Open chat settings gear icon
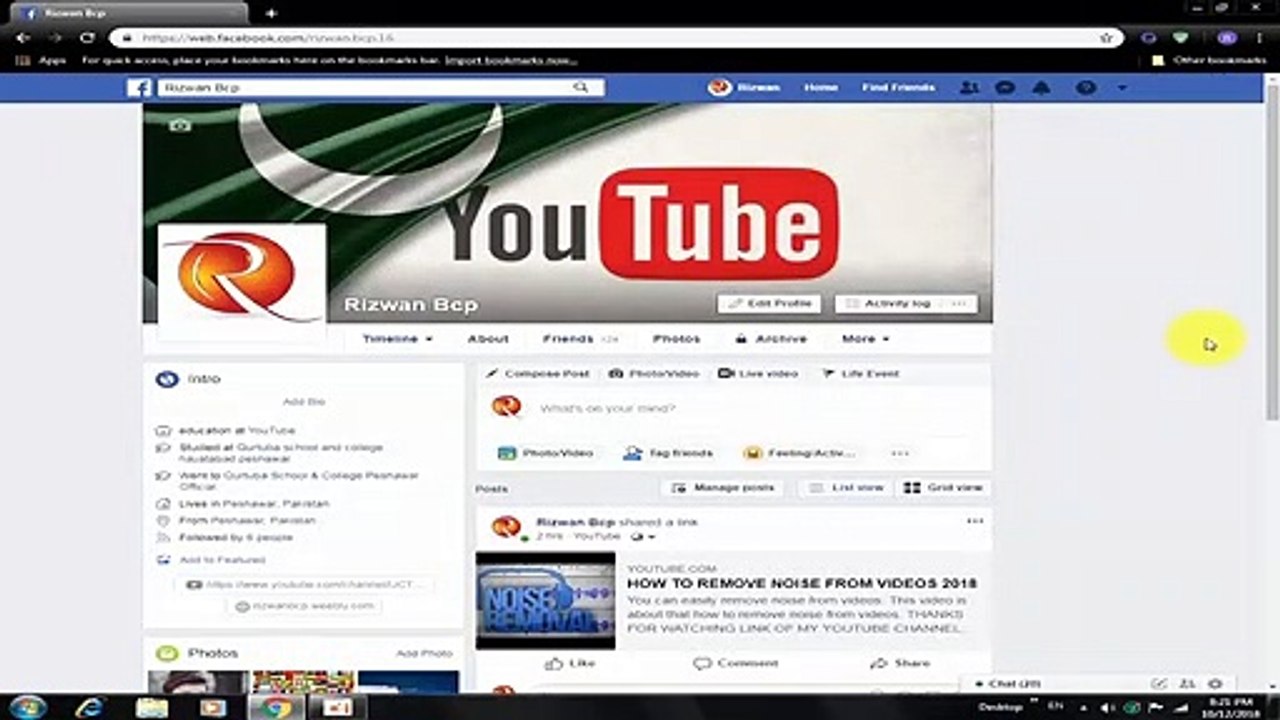1280x720 pixels. 1215,684
